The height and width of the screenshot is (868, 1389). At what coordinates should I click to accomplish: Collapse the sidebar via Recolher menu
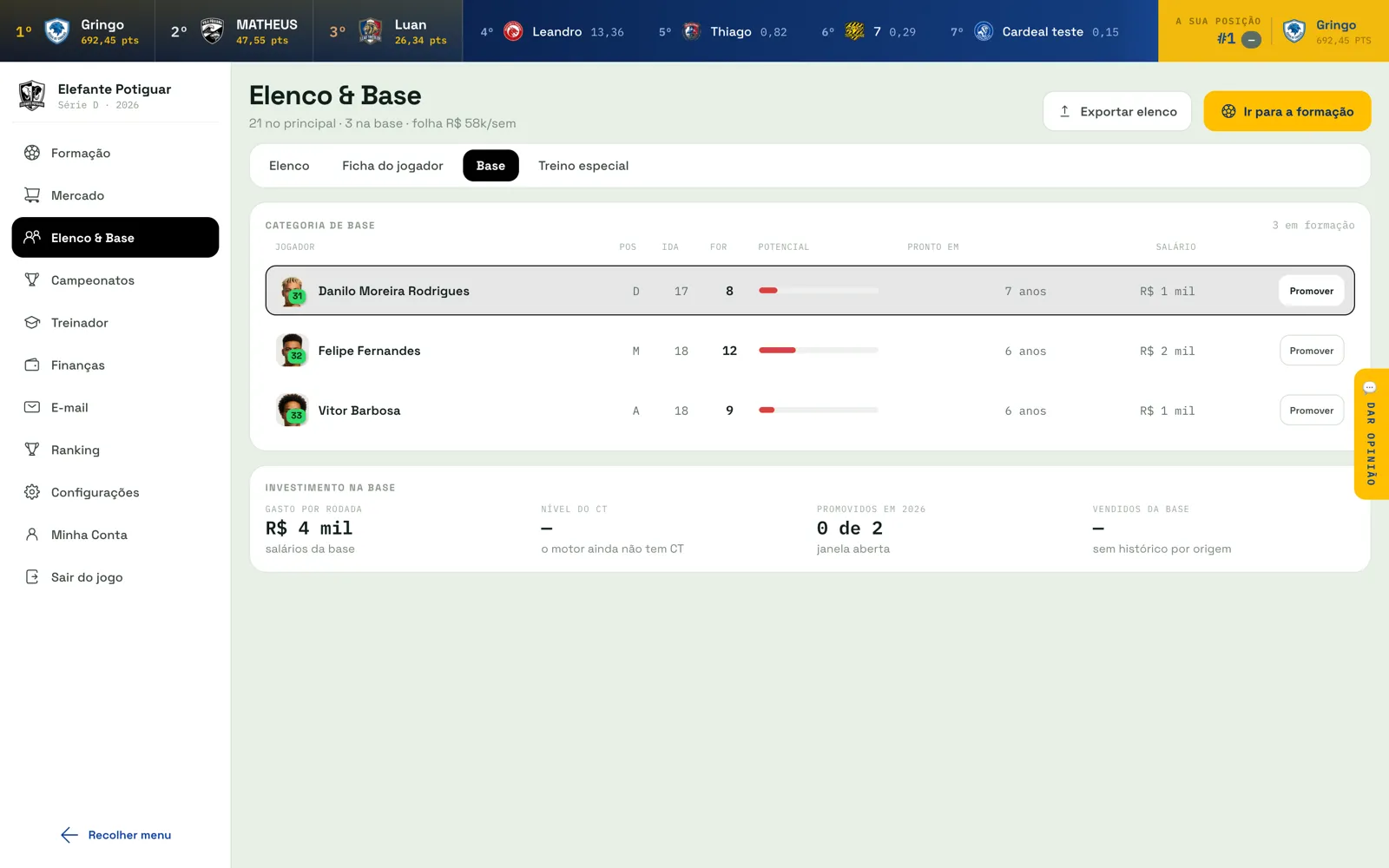click(x=115, y=835)
